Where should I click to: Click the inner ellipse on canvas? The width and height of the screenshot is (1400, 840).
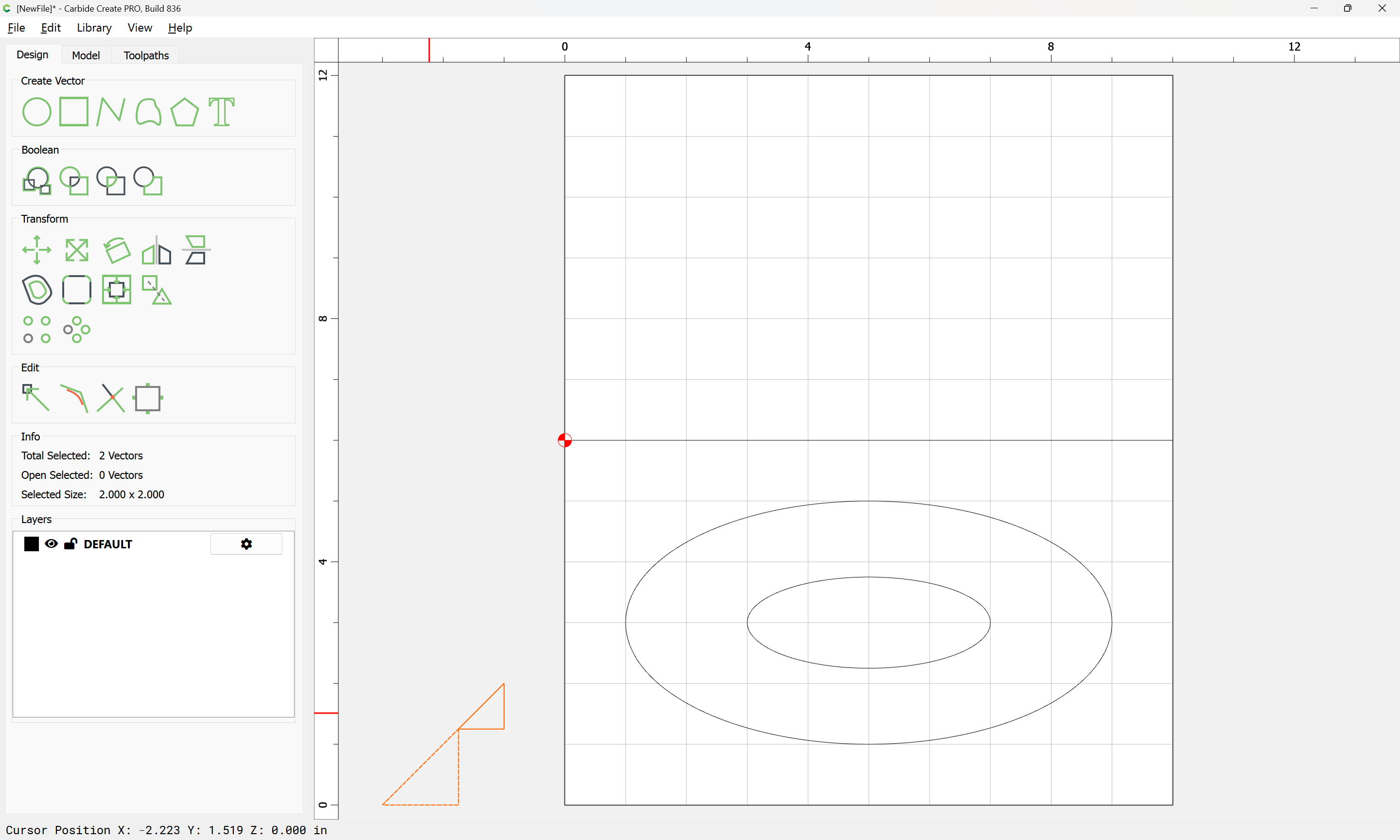click(868, 577)
